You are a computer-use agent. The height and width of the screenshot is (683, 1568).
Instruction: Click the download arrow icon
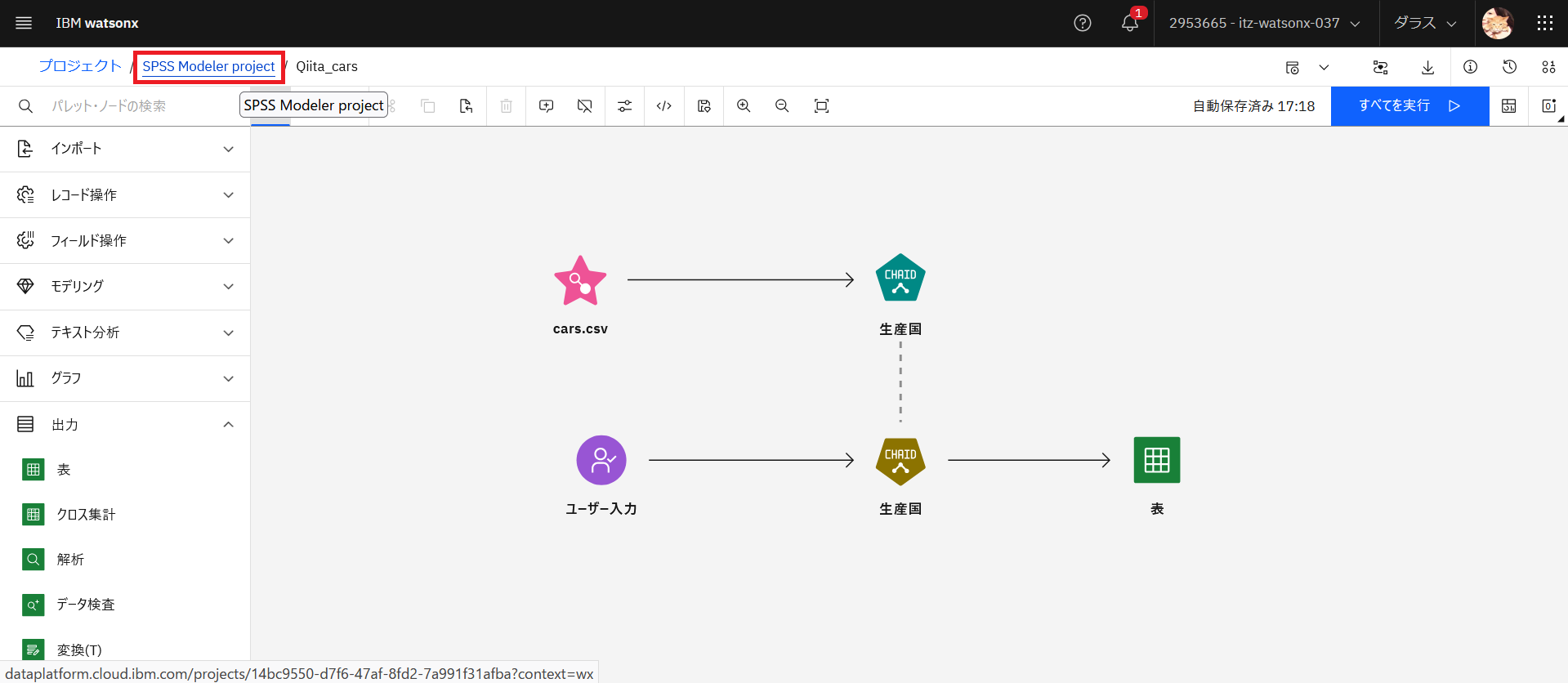coord(1427,67)
